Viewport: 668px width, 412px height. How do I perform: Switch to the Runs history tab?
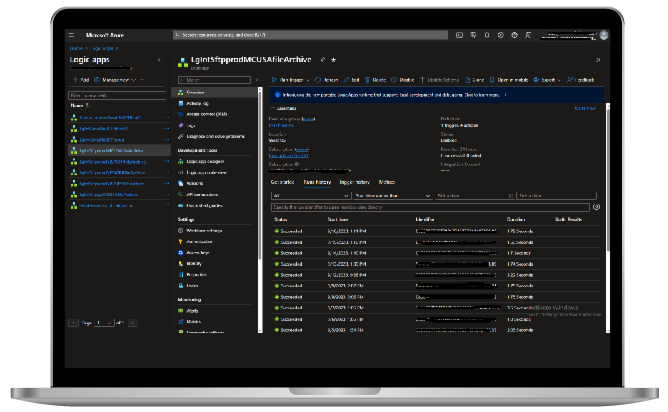point(317,182)
